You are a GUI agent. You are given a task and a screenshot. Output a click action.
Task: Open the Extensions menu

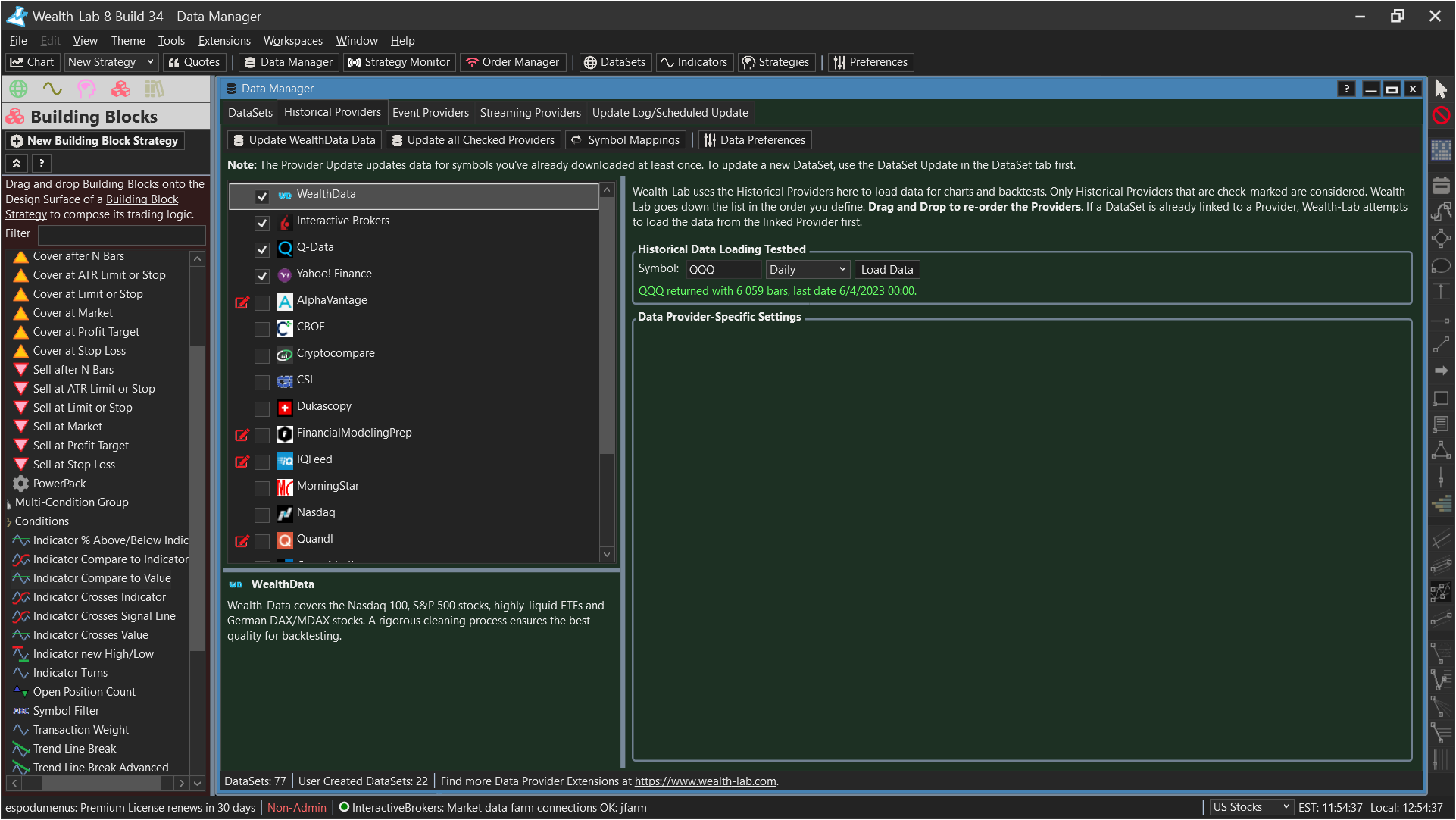[x=224, y=41]
